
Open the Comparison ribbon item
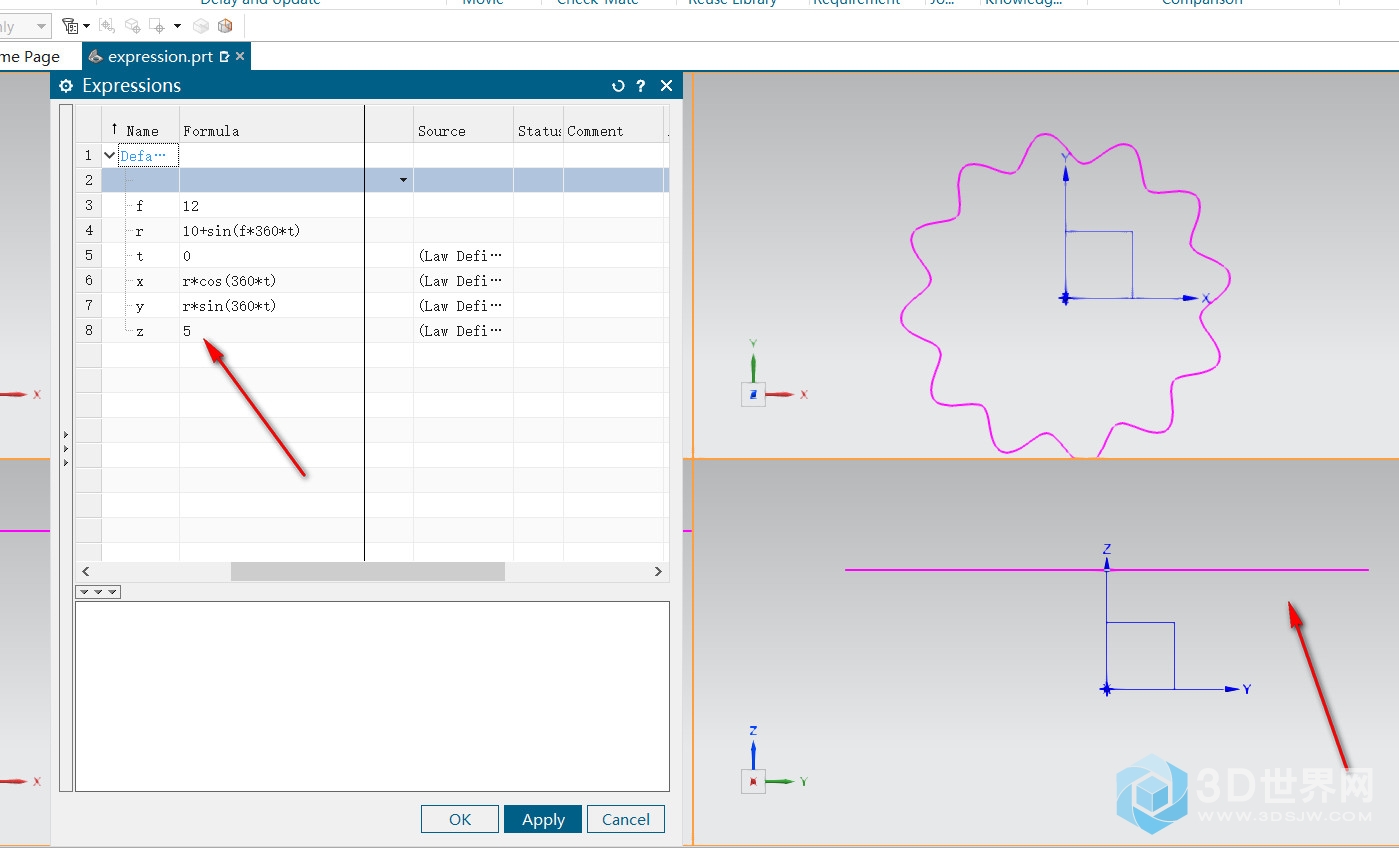1202,3
